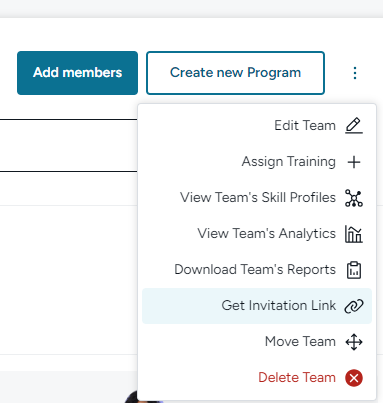
Task: Choose Get Invitation Link option
Action: tap(257, 306)
